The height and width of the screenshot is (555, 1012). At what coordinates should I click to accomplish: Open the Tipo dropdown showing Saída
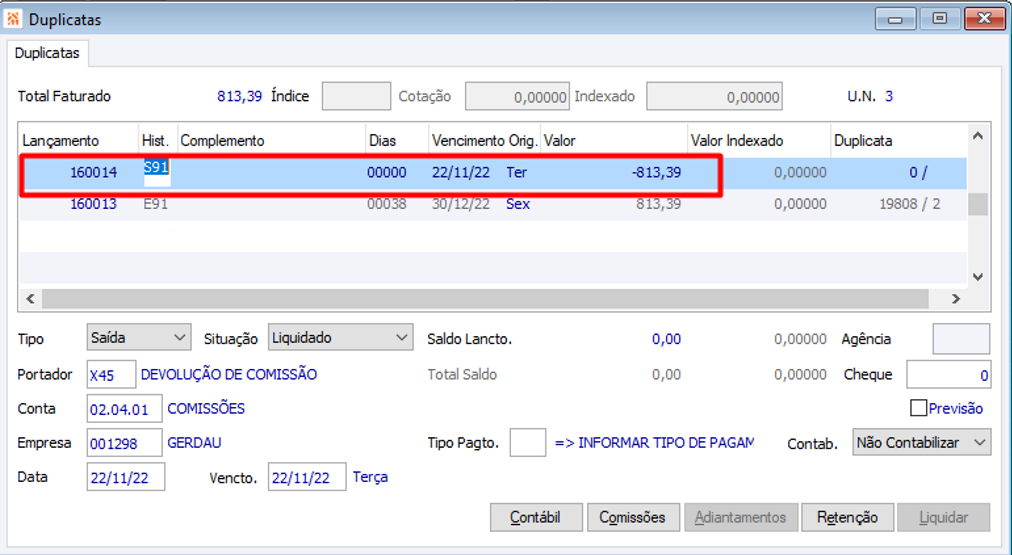pos(139,338)
